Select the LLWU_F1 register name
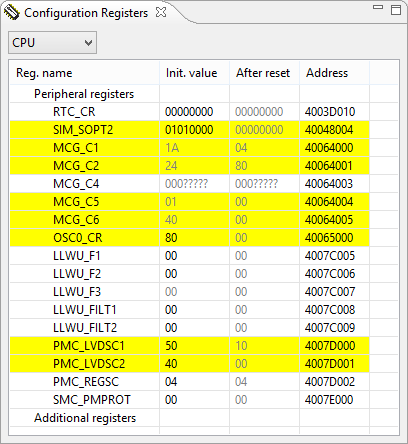The width and height of the screenshot is (408, 444). tap(77, 256)
